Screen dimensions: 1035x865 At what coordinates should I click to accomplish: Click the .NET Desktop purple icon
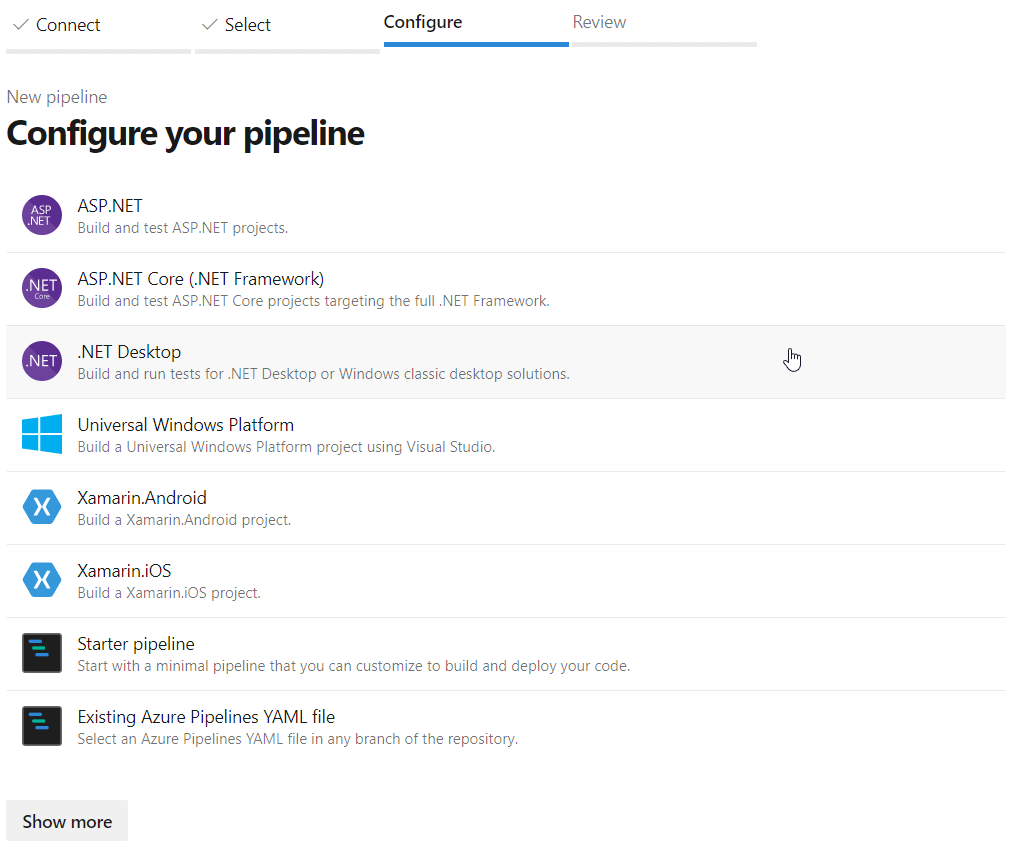point(42,361)
